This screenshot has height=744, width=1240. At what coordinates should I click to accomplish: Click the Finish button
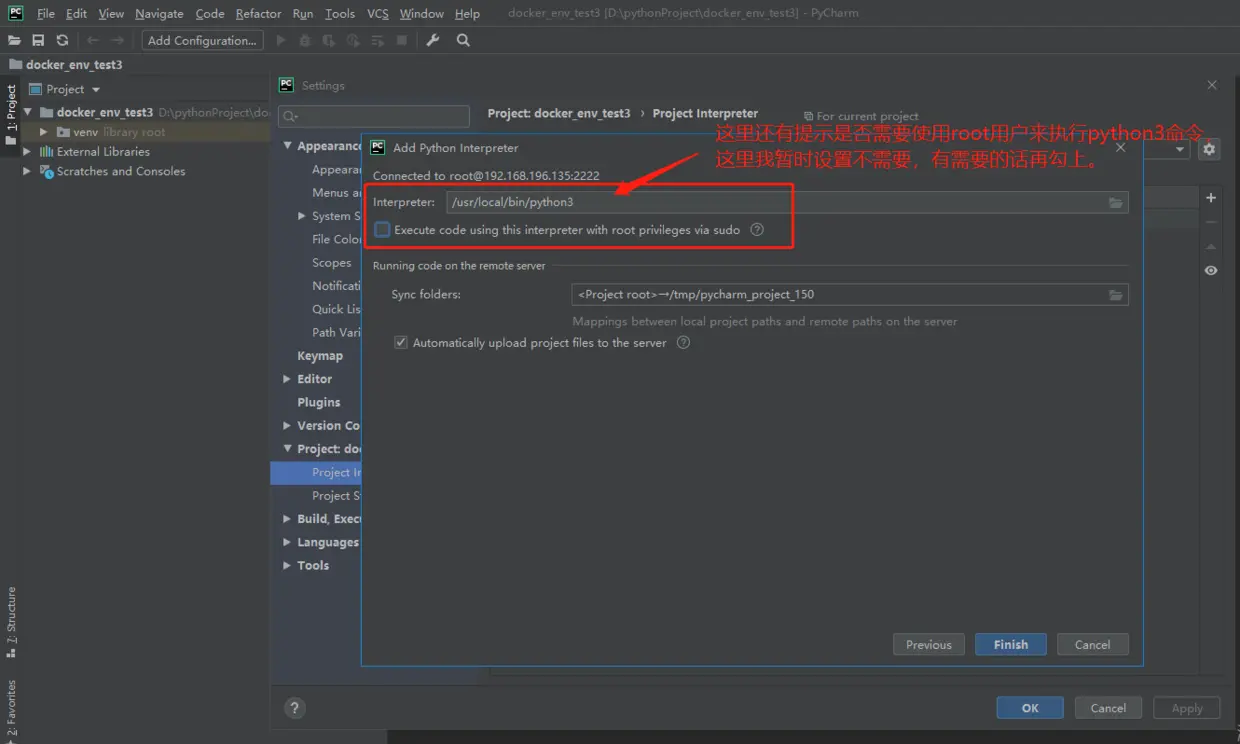click(x=1011, y=645)
